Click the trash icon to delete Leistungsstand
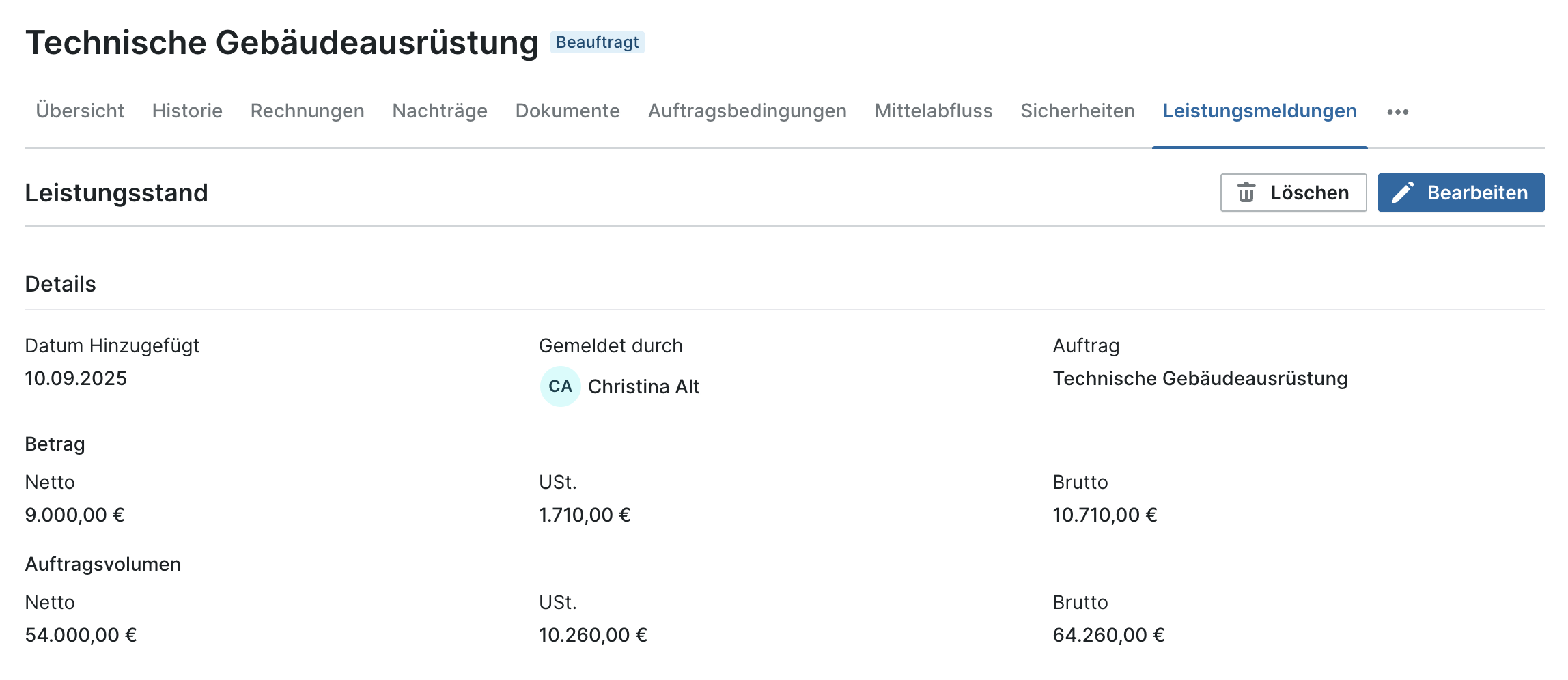The height and width of the screenshot is (680, 1568). coord(1246,193)
